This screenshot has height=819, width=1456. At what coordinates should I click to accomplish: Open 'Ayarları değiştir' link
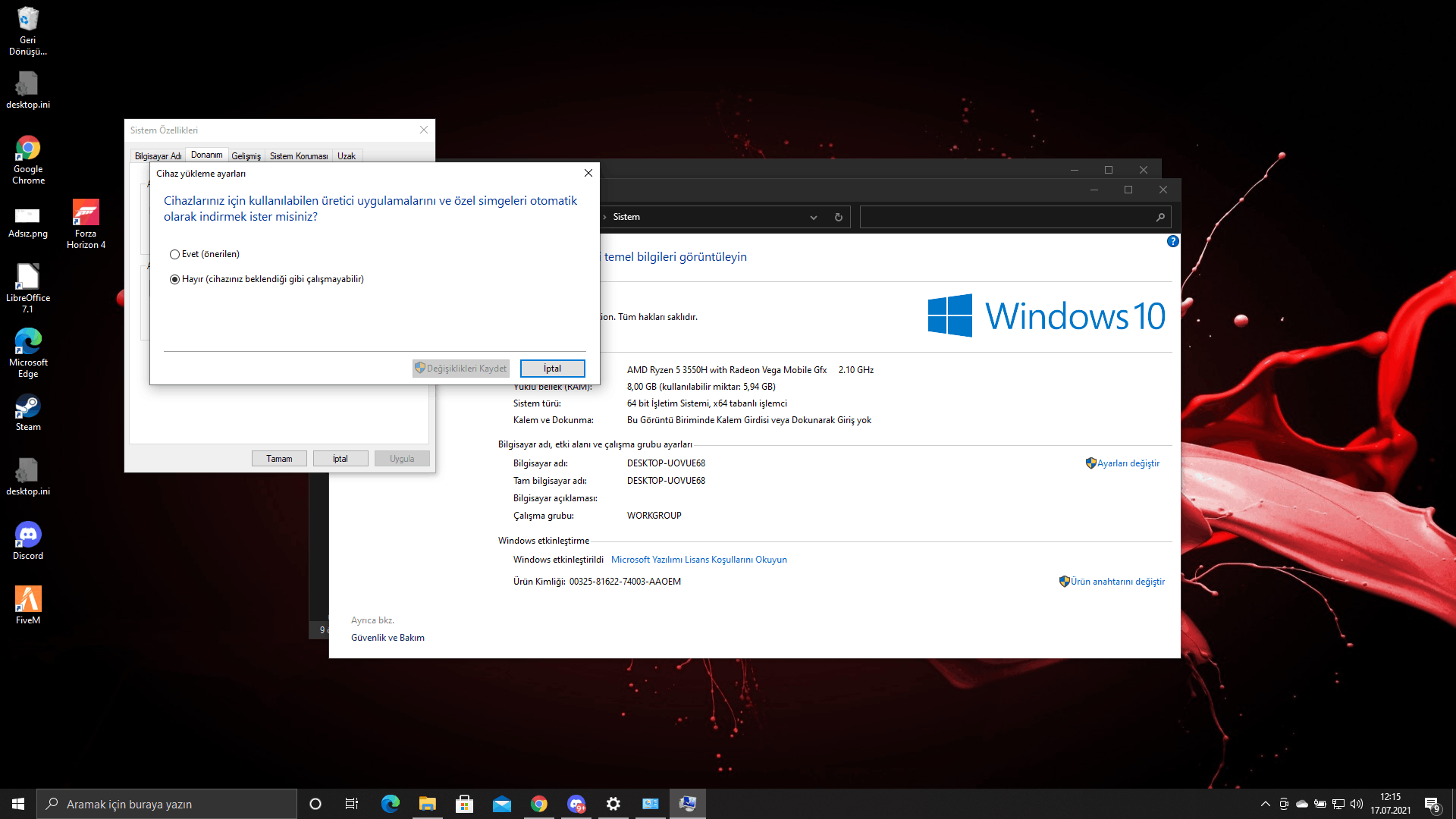1128,463
